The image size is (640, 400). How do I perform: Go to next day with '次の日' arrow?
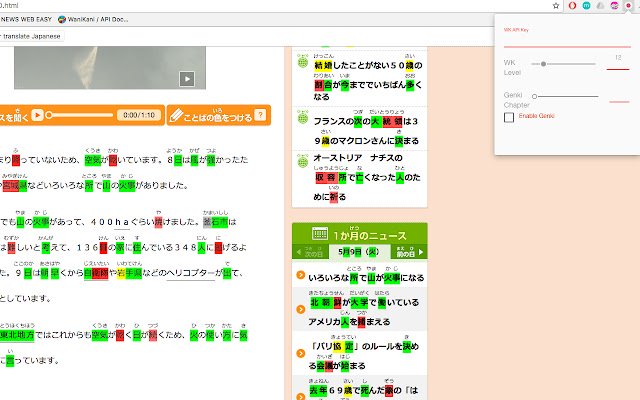point(310,252)
